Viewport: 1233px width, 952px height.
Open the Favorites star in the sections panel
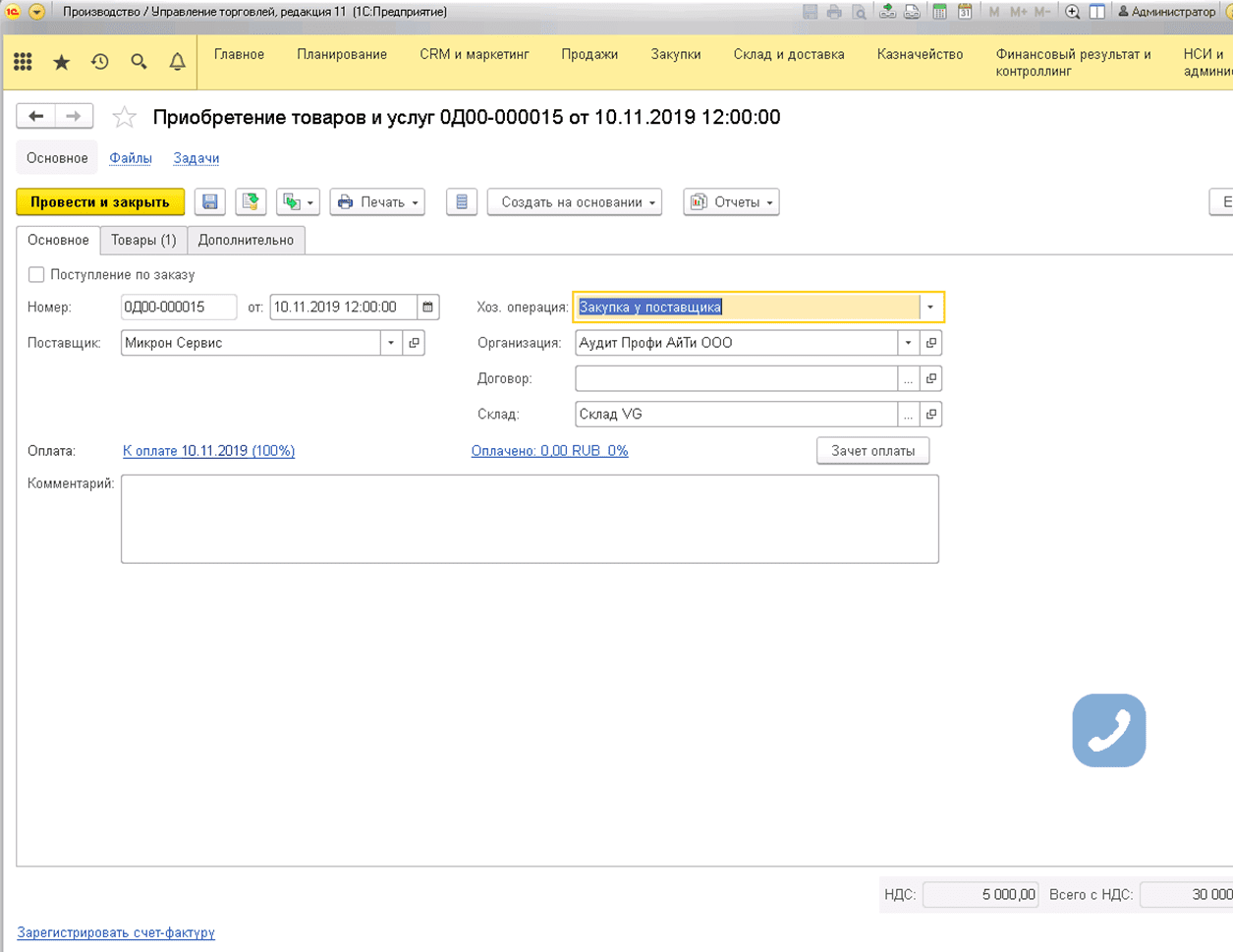(62, 62)
